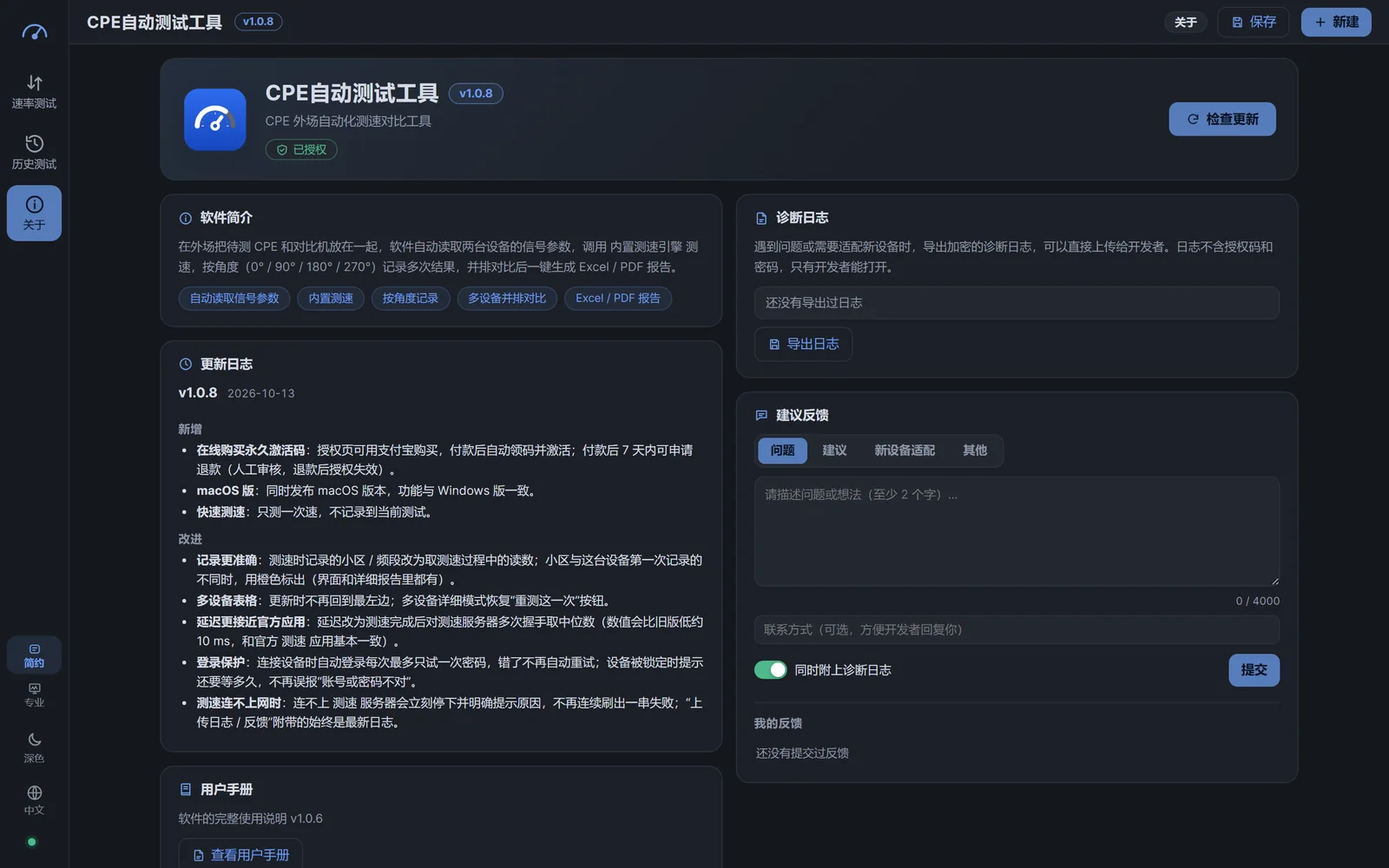This screenshot has width=1389, height=868.
Task: Click the speedometer logo in top-left corner
Action: click(34, 32)
